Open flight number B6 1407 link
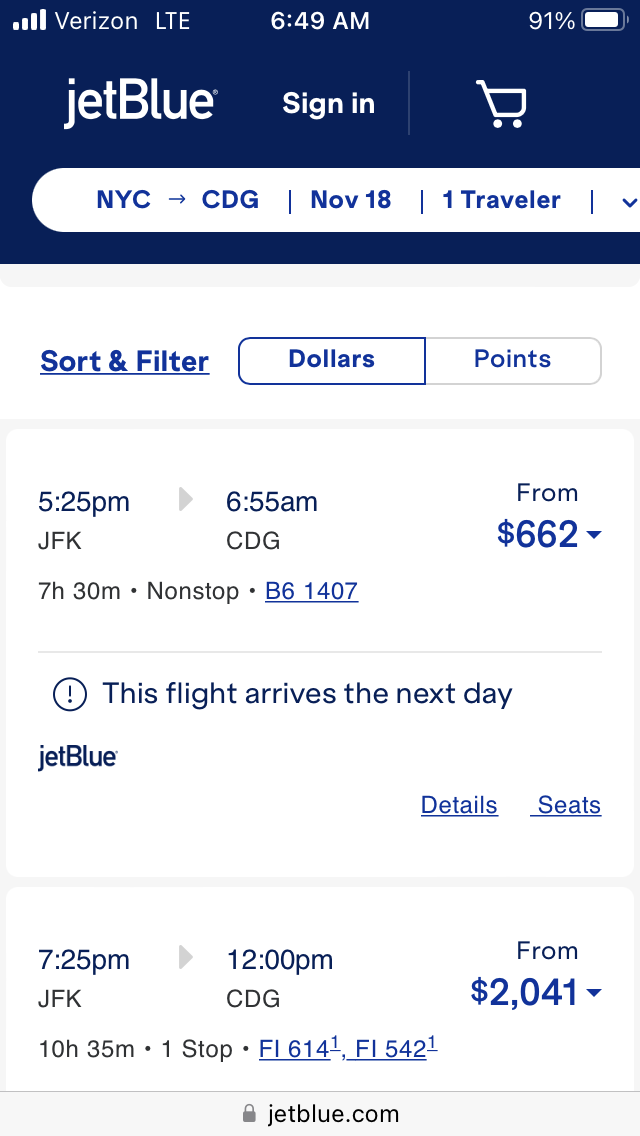The height and width of the screenshot is (1136, 640). [311, 591]
